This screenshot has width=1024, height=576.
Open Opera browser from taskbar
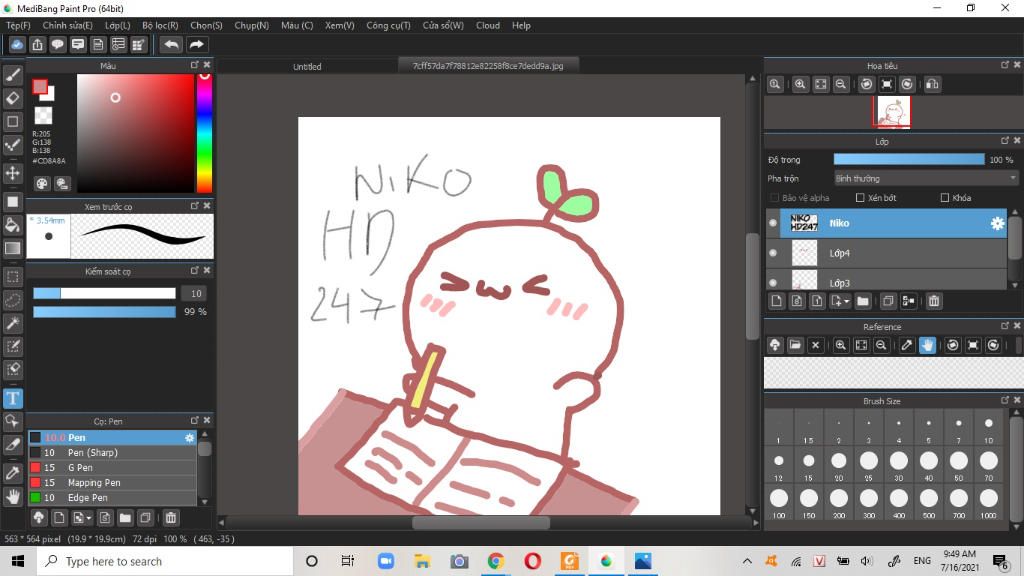(x=532, y=561)
